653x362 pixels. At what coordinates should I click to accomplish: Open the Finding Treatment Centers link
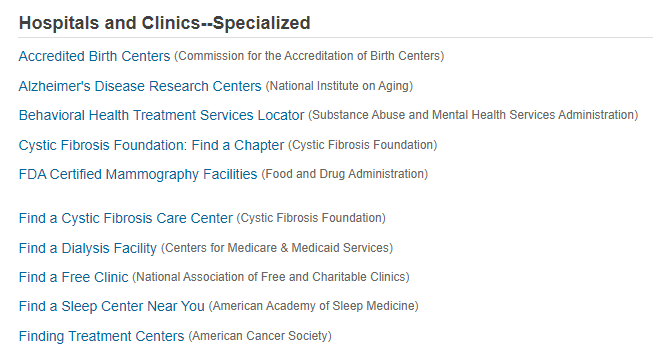[101, 336]
